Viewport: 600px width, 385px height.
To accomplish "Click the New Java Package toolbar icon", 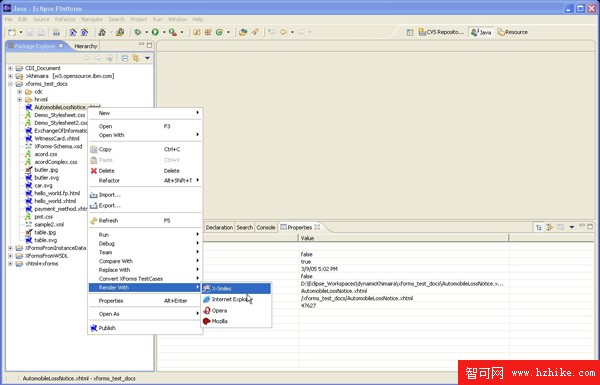I will coord(208,33).
